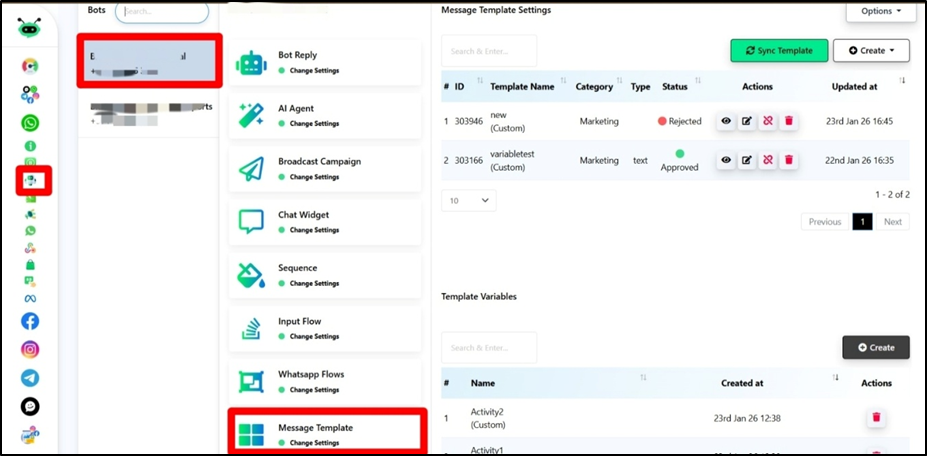Open the Whatsapp Flows settings item
Image resolution: width=927 pixels, height=456 pixels.
click(x=324, y=381)
